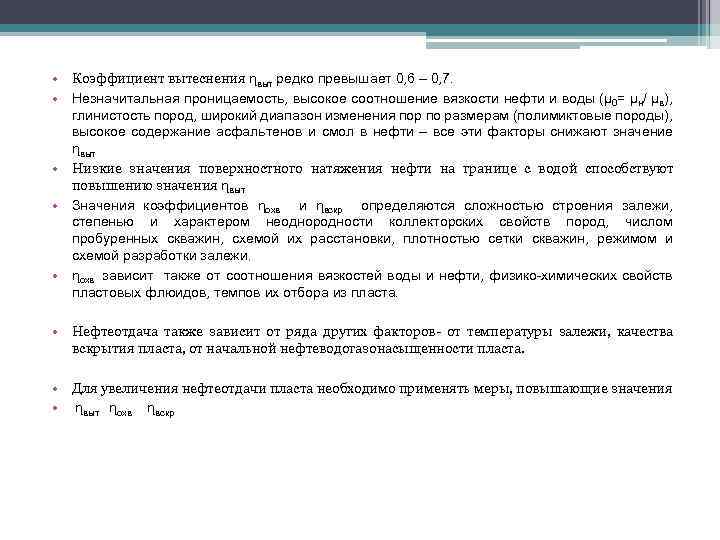Click the line 'Низкие значения поверхностного натяжения'
720x540 pixels.
click(x=372, y=169)
